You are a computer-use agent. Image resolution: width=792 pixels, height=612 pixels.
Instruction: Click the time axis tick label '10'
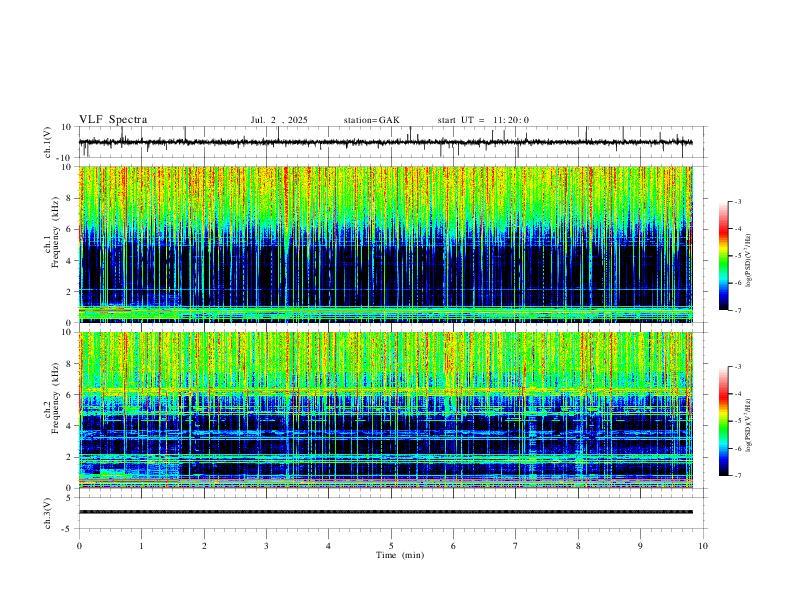pos(703,546)
